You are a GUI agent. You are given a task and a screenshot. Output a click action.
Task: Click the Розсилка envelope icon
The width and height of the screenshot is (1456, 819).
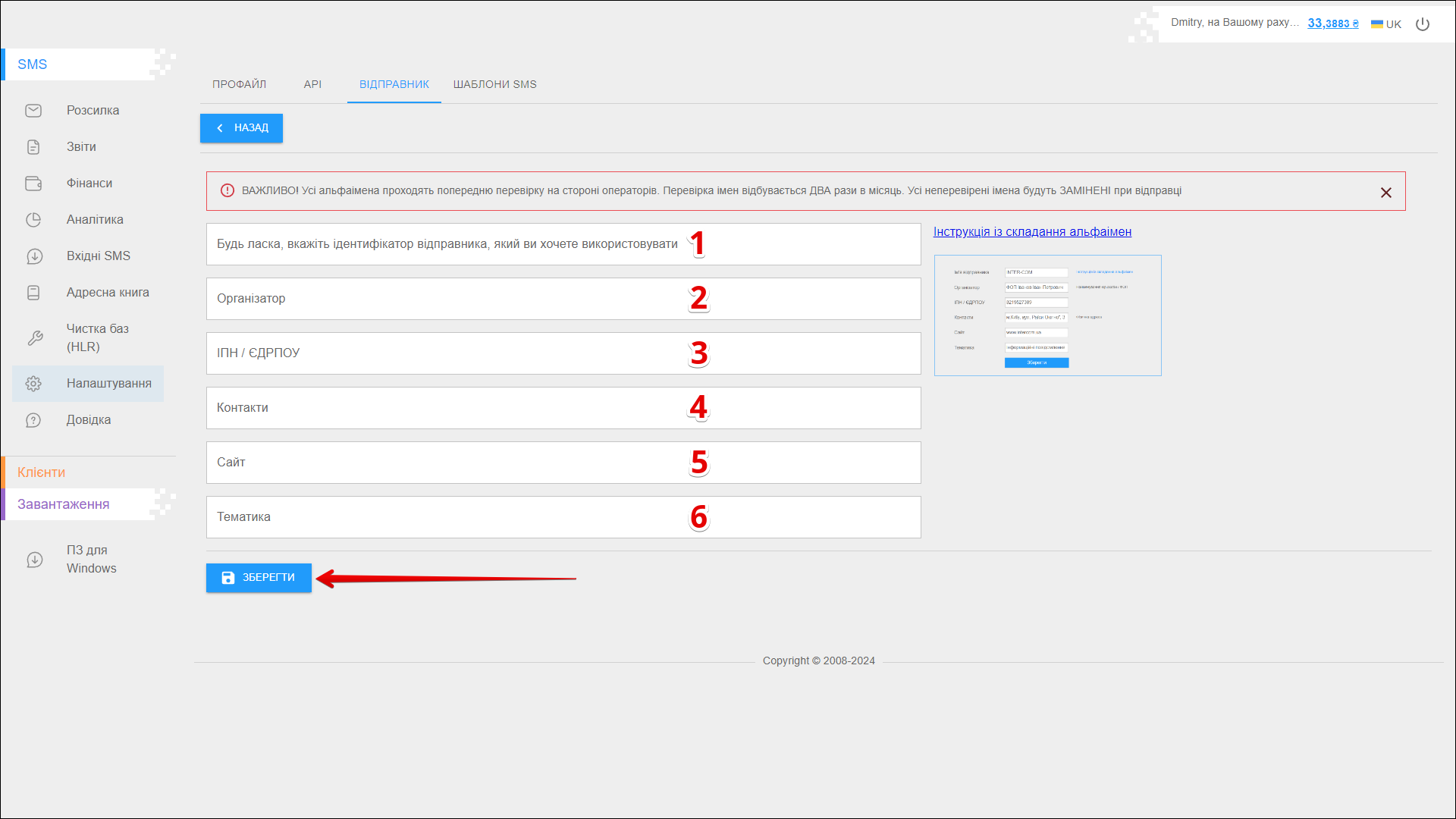33,111
